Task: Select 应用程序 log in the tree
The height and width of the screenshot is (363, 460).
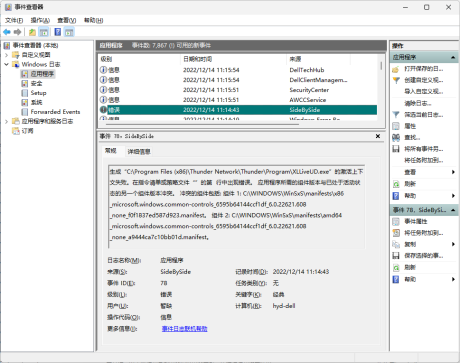Action: point(42,74)
